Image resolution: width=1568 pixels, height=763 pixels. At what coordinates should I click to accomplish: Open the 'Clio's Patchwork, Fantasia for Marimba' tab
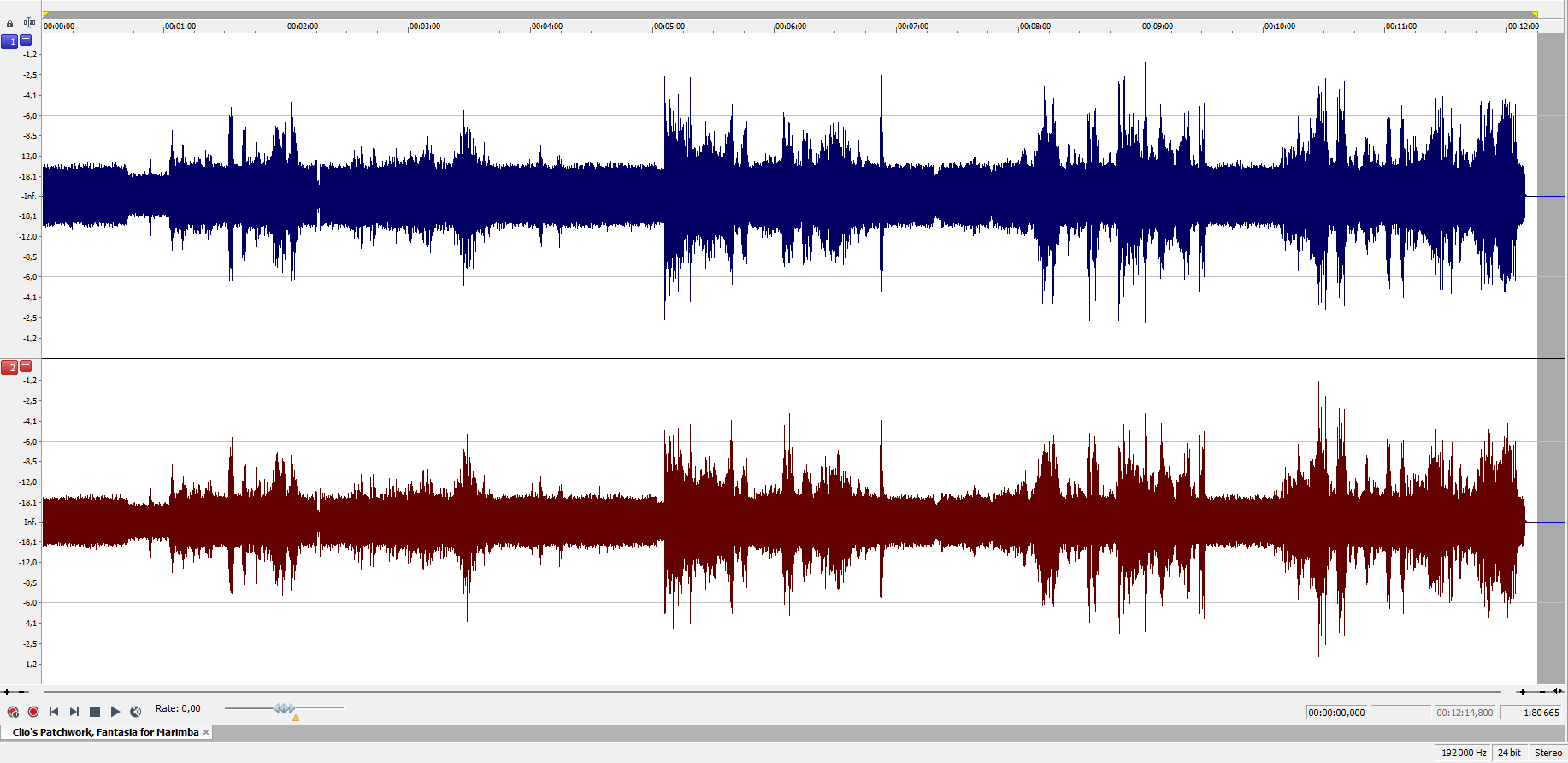pyautogui.click(x=105, y=732)
